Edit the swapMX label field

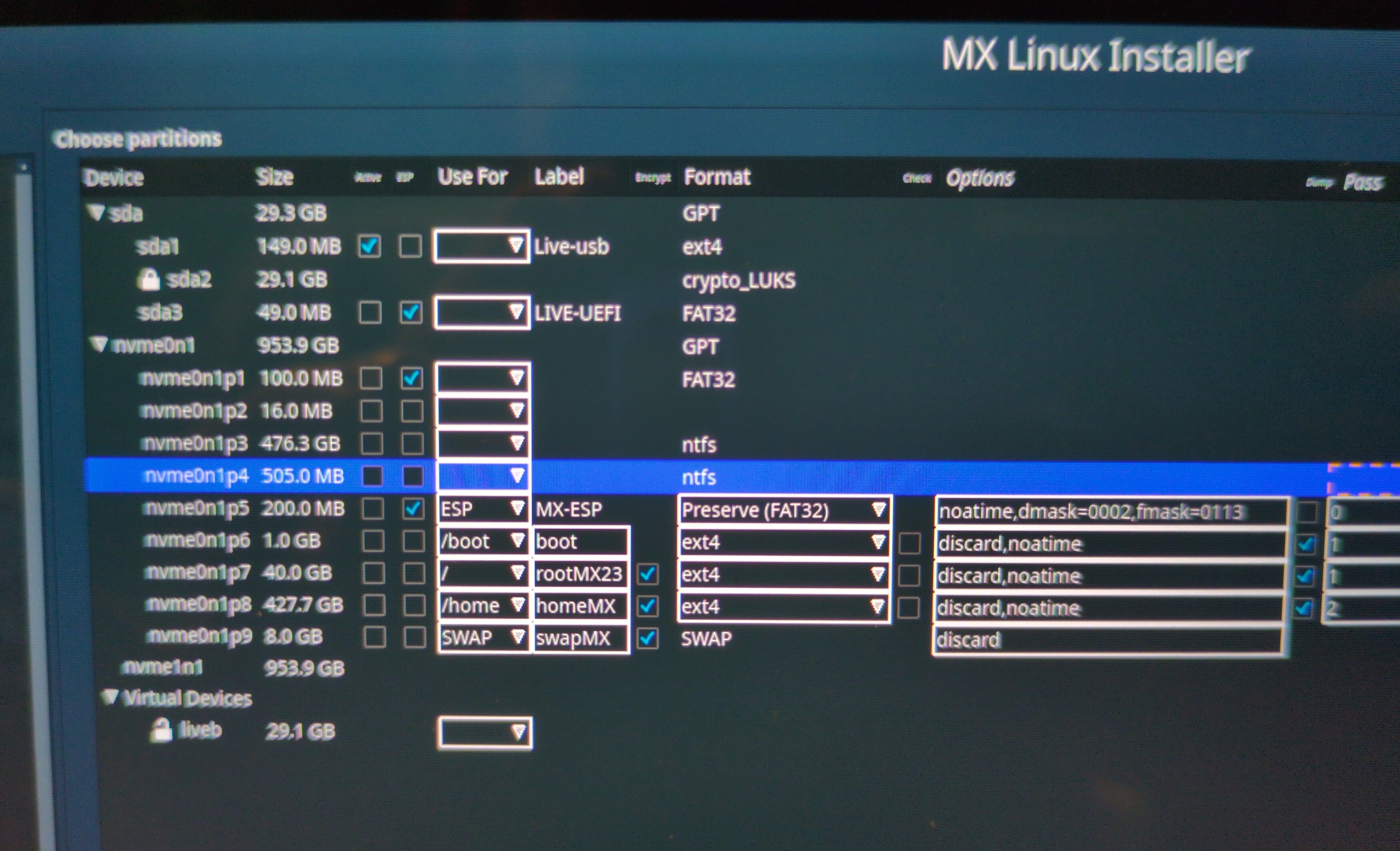pos(581,639)
